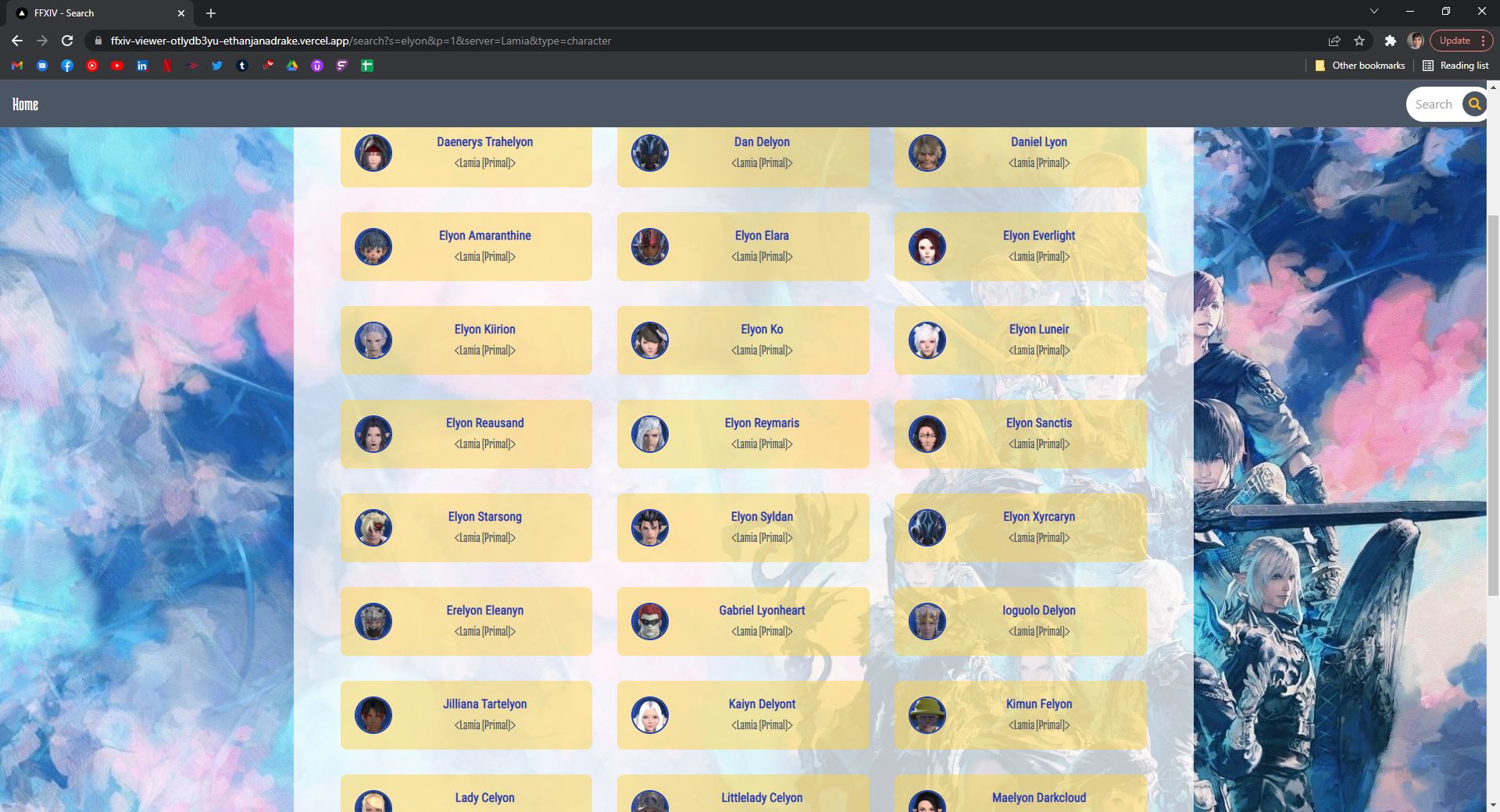Bookmark this page with the star icon
Viewport: 1500px width, 812px height.
pyautogui.click(x=1359, y=41)
